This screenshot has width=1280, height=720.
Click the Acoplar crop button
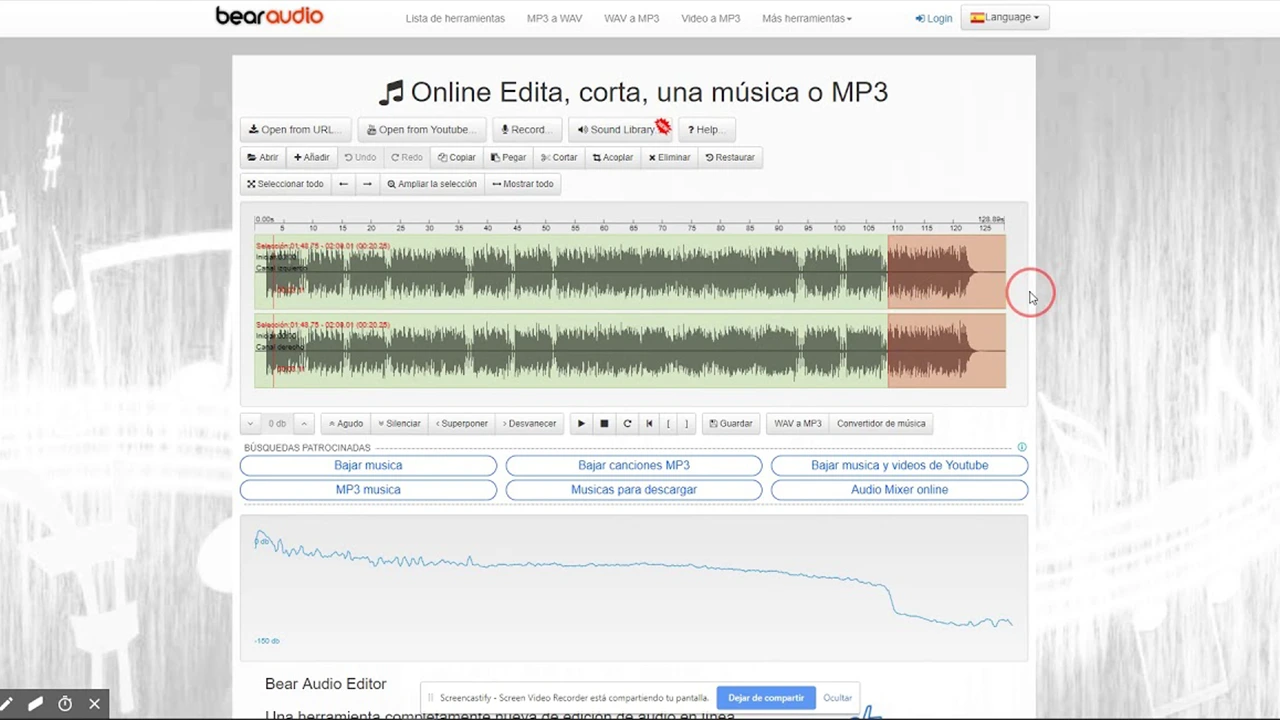(x=612, y=158)
